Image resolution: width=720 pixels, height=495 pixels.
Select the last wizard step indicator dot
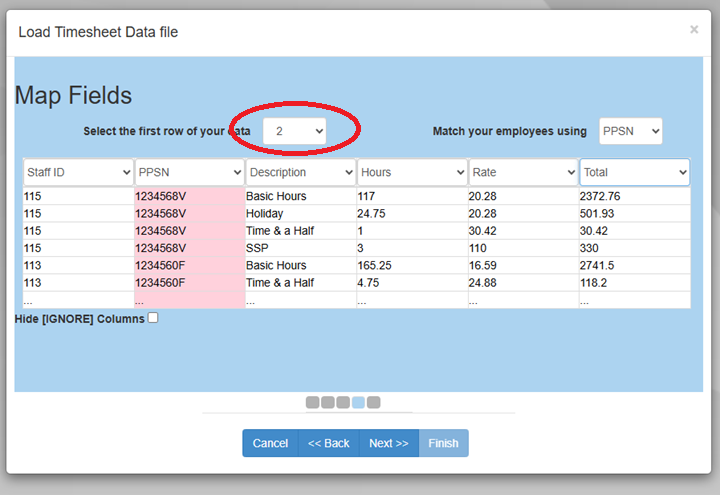pyautogui.click(x=373, y=402)
